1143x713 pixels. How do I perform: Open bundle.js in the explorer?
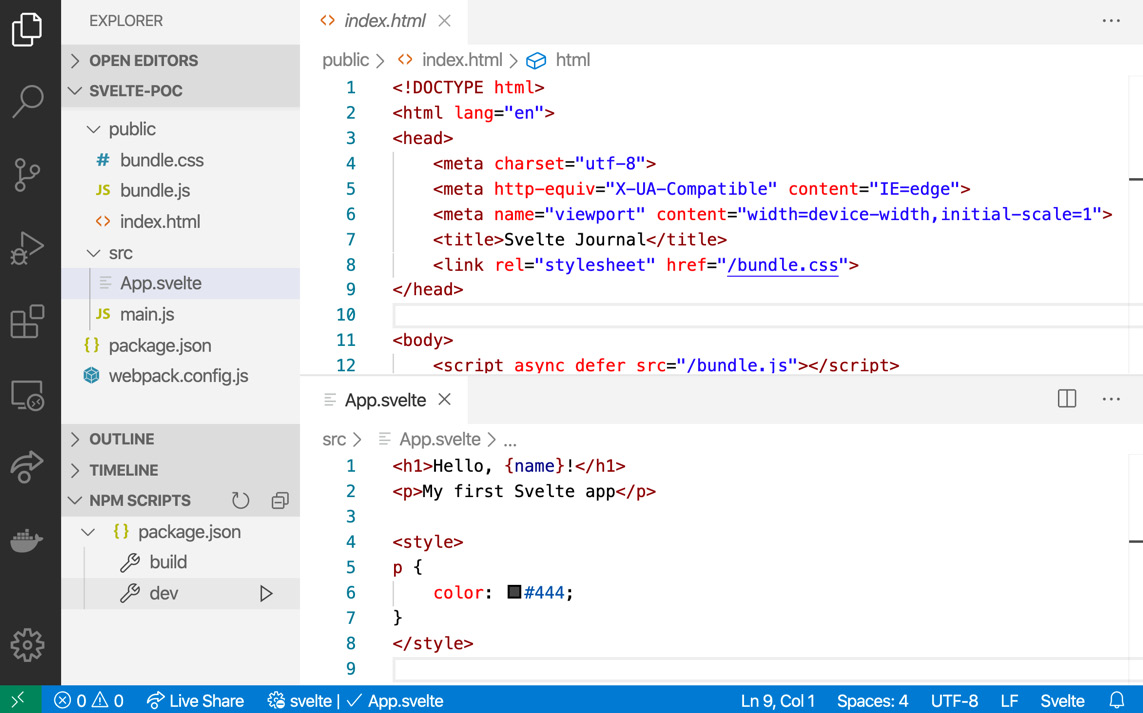(x=181, y=190)
